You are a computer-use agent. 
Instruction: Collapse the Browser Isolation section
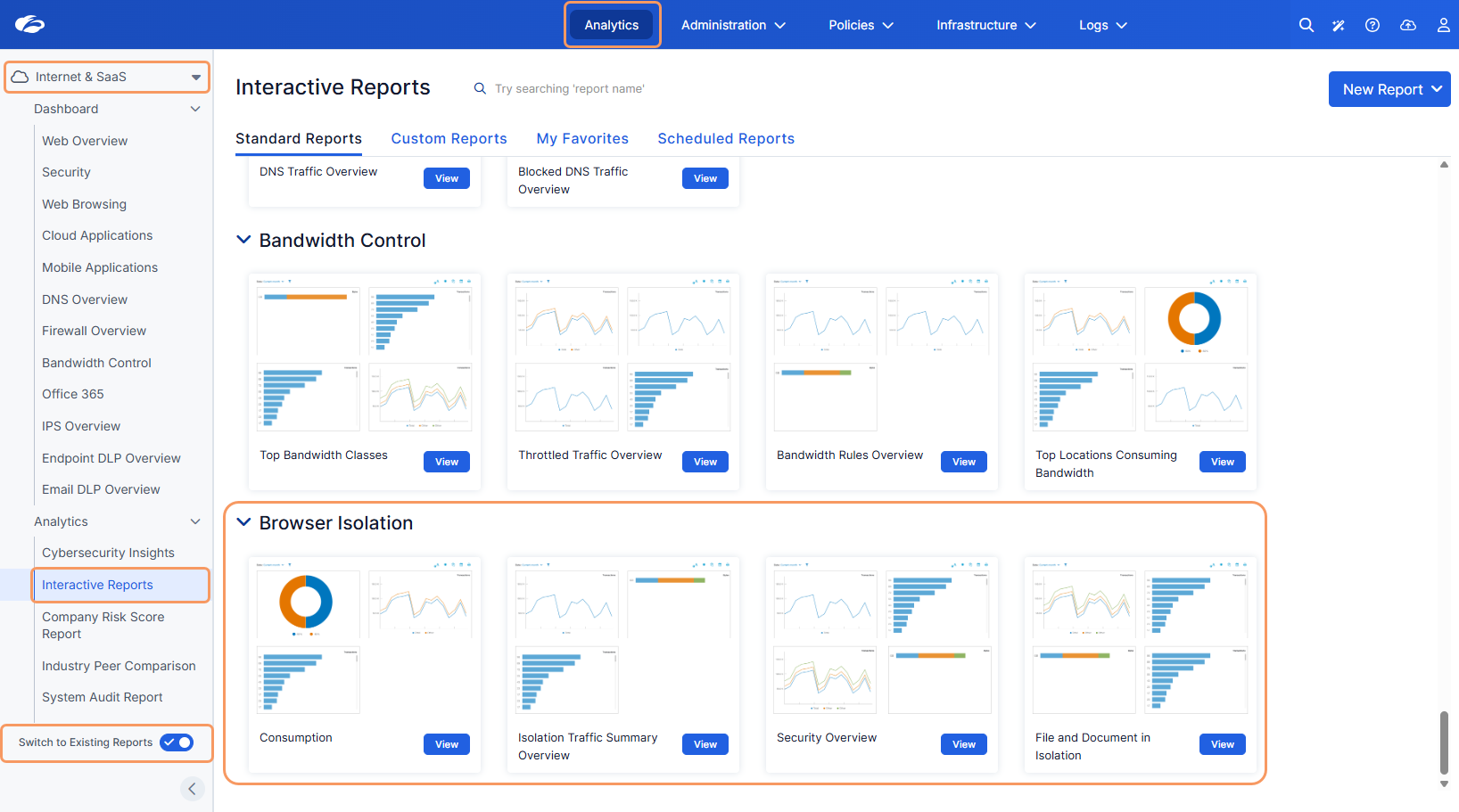pos(243,522)
